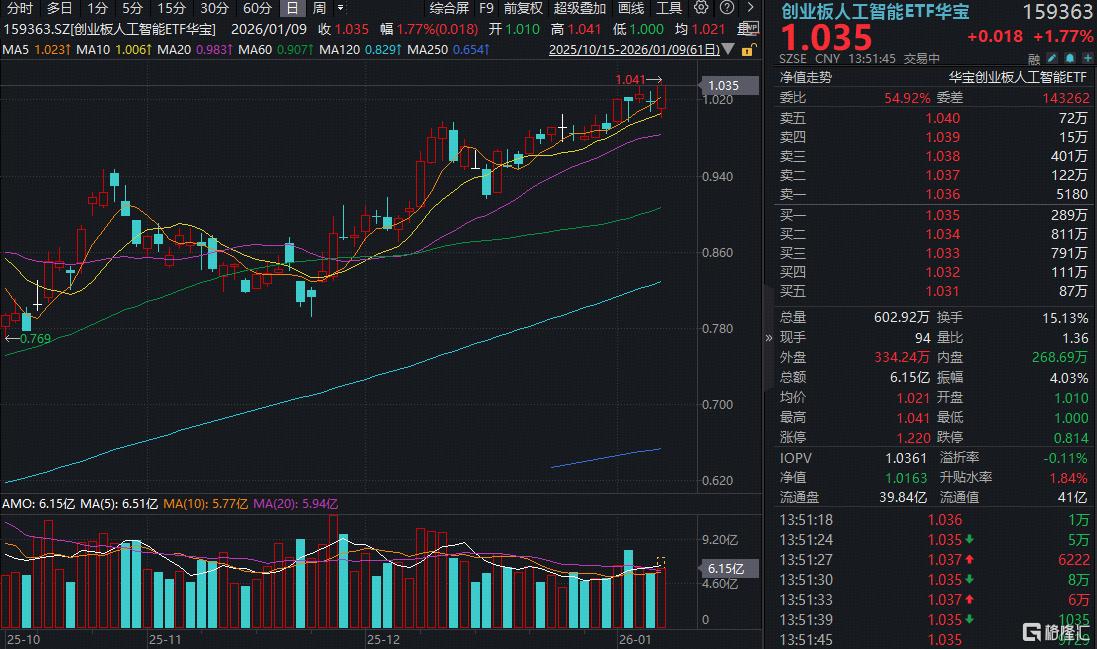Click the 卖一 price 1.036

coord(942,194)
